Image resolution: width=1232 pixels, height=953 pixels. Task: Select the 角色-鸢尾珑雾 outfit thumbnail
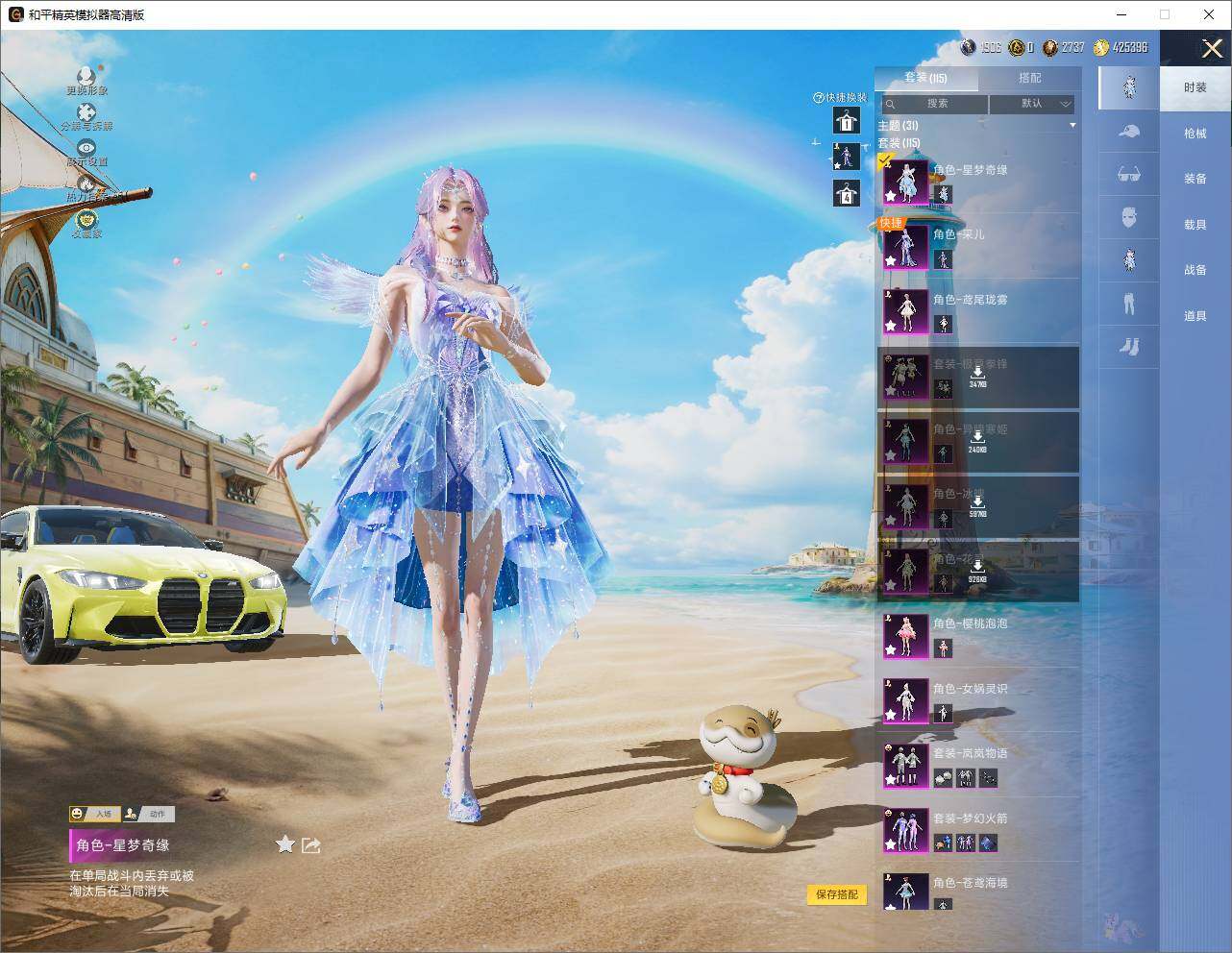[906, 311]
